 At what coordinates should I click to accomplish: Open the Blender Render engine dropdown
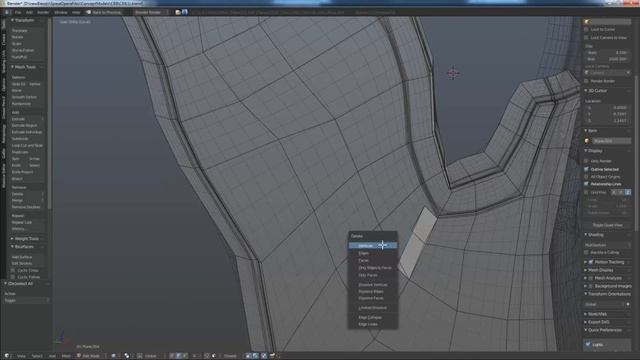[x=151, y=12]
